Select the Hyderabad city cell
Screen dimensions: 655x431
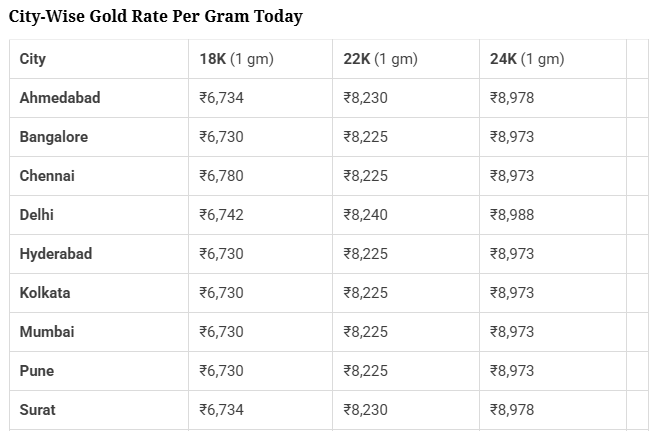click(56, 254)
